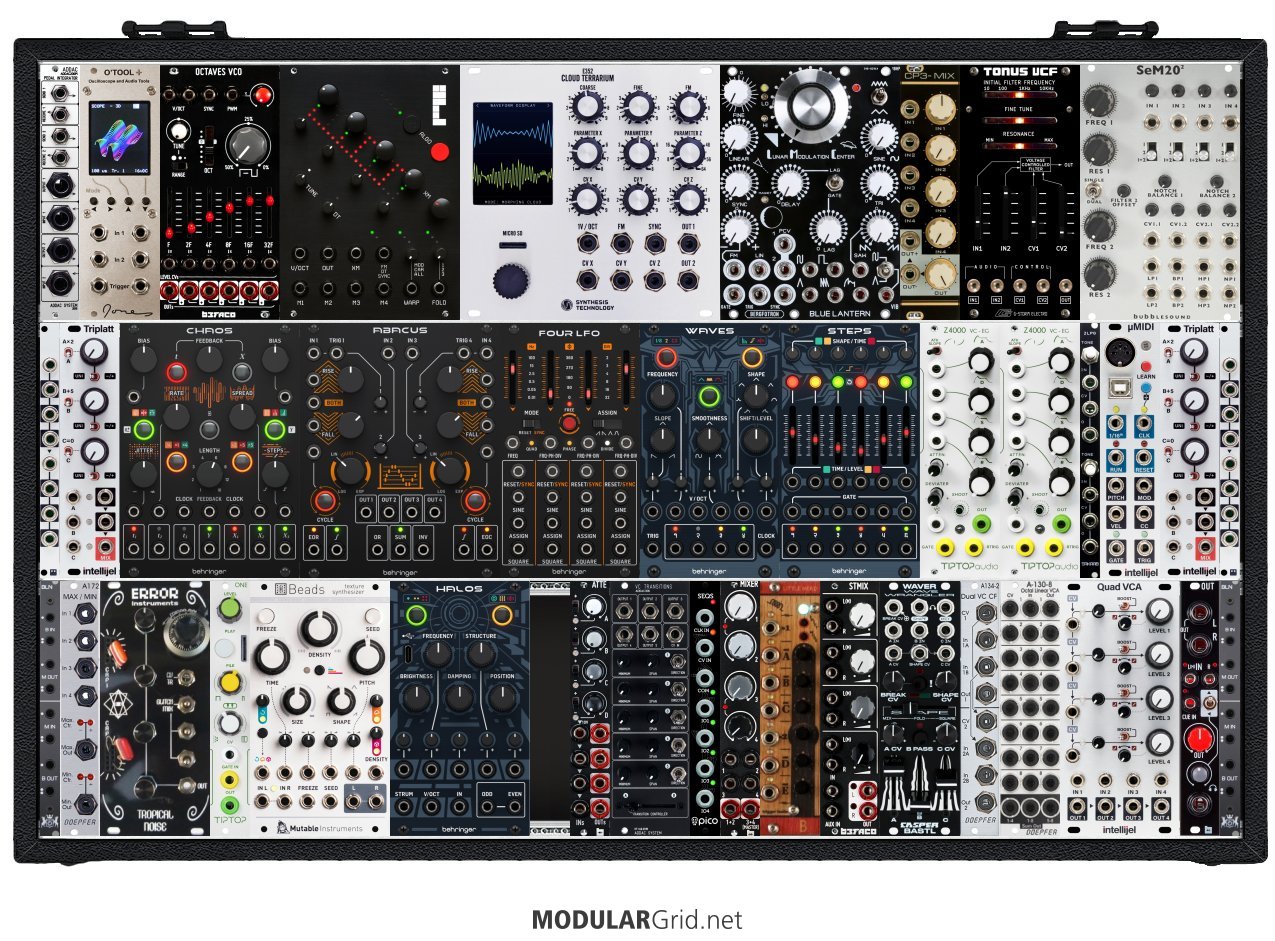Viewport: 1275px width, 941px height.
Task: Click the COARSE knob on Cloud Terrarium
Action: coord(590,107)
